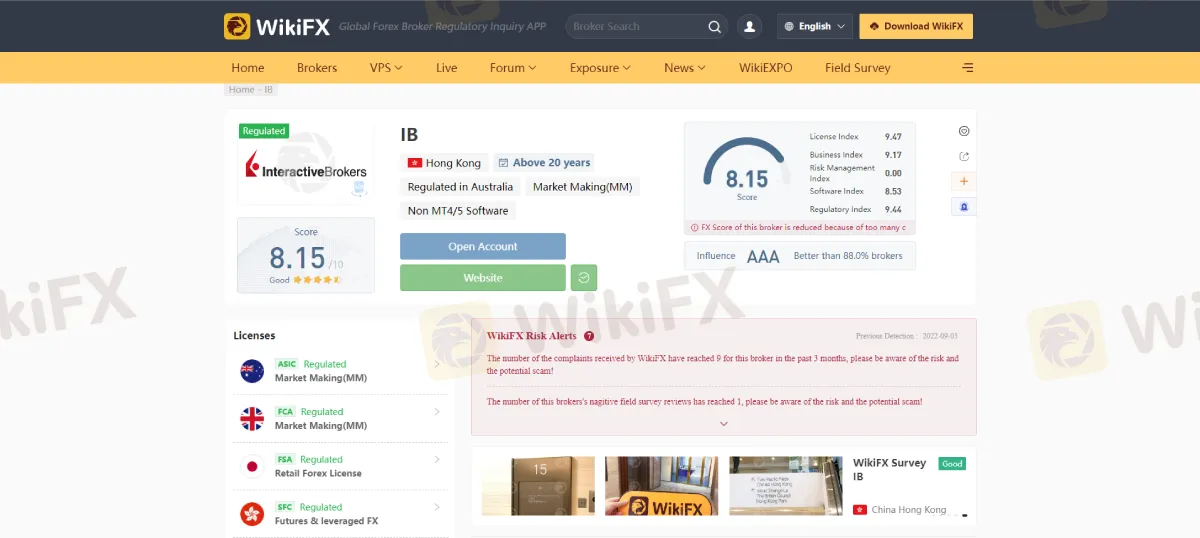Open FCA license details arrow
The width and height of the screenshot is (1200, 538).
pyautogui.click(x=437, y=411)
